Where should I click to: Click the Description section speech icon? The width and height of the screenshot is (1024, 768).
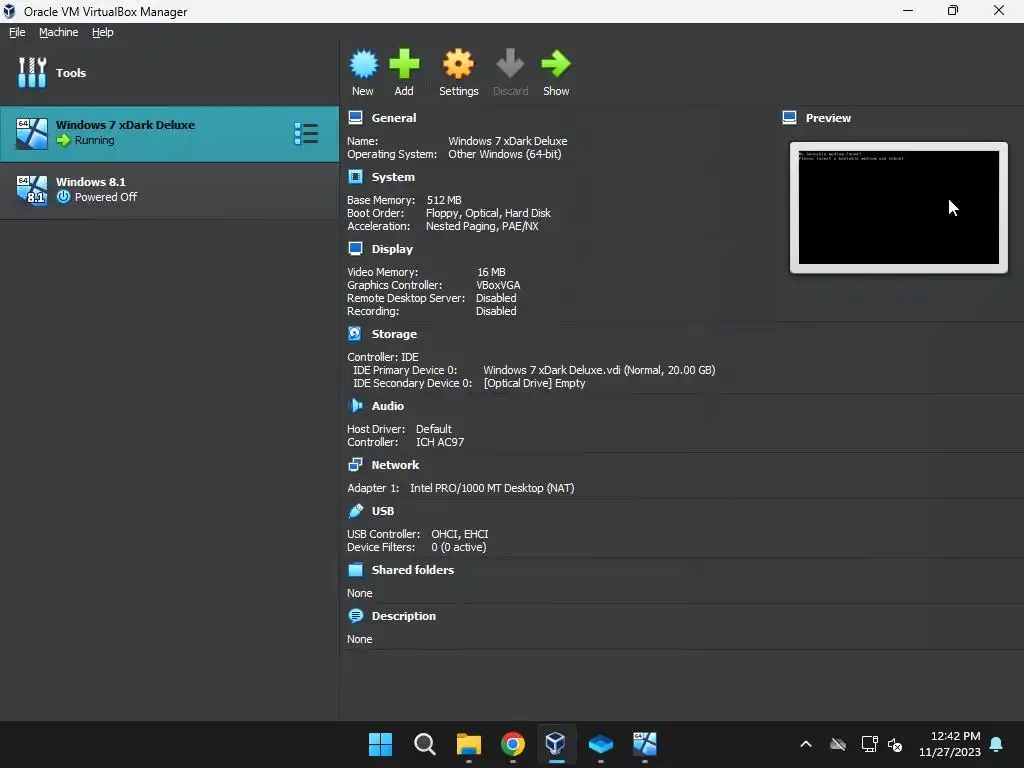click(x=355, y=615)
